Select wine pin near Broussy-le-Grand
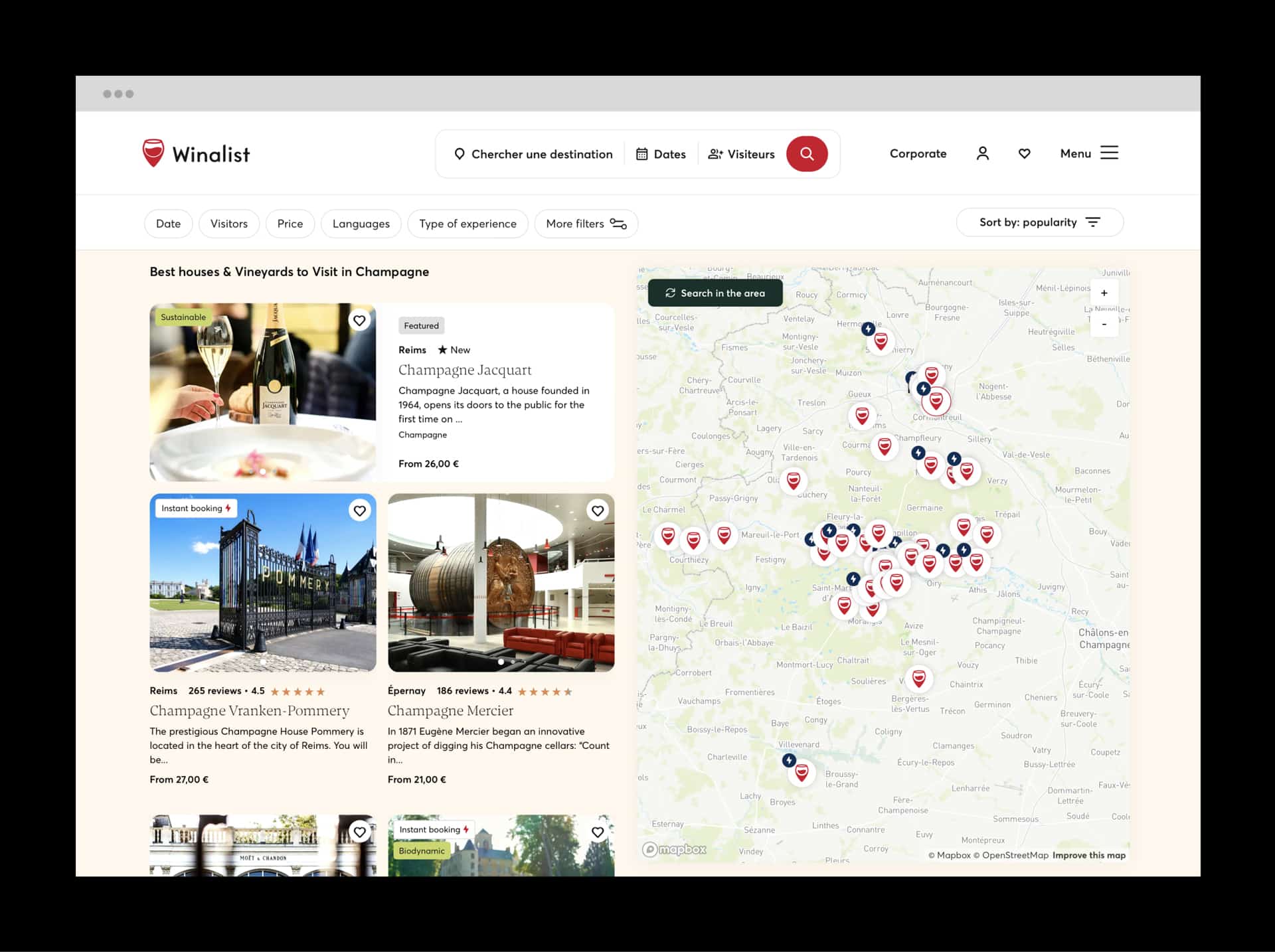The height and width of the screenshot is (952, 1275). (802, 773)
